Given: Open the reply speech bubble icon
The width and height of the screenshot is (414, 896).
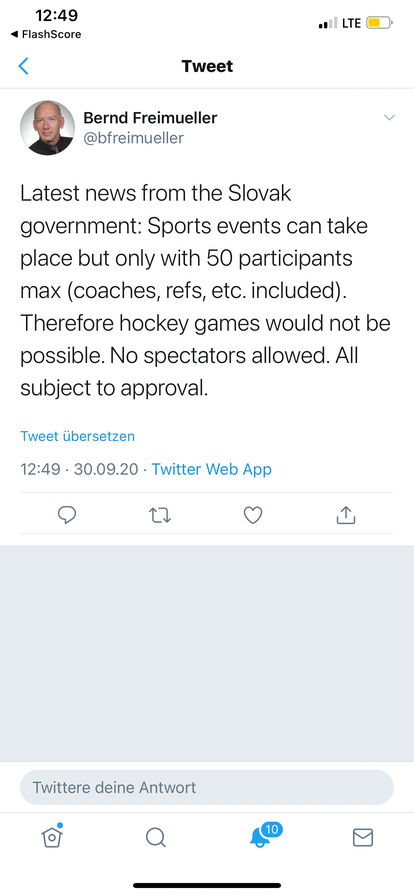Looking at the screenshot, I should pyautogui.click(x=67, y=515).
